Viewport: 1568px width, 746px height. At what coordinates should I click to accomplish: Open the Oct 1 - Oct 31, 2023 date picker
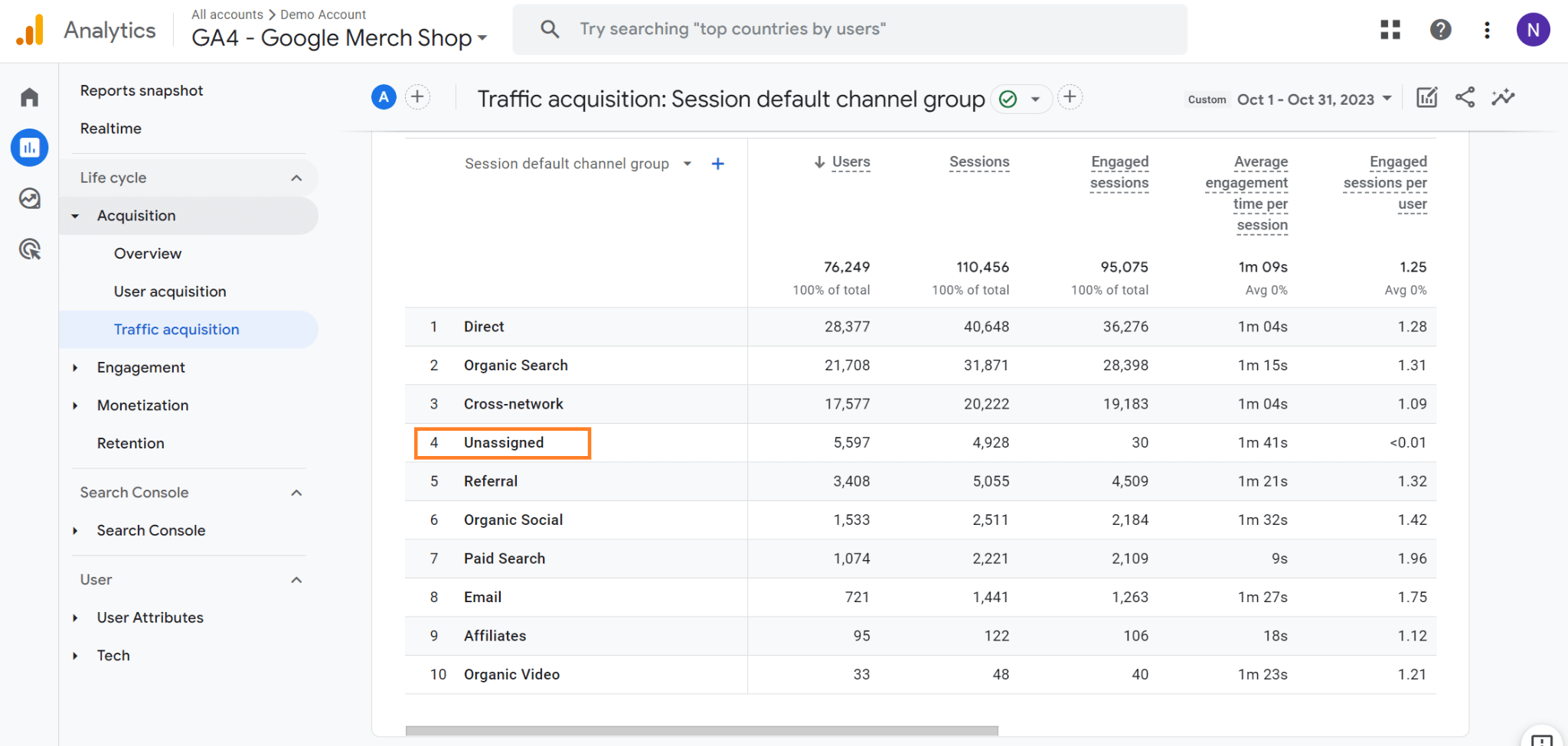point(1314,99)
